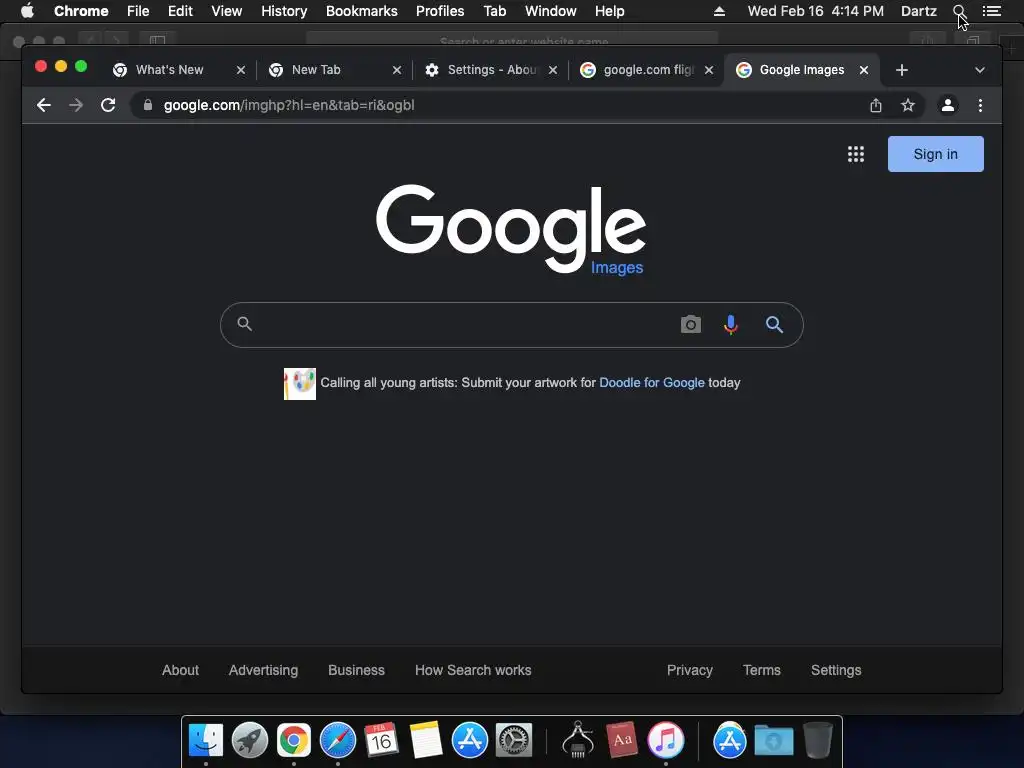Close the google.com flights tab

point(709,70)
